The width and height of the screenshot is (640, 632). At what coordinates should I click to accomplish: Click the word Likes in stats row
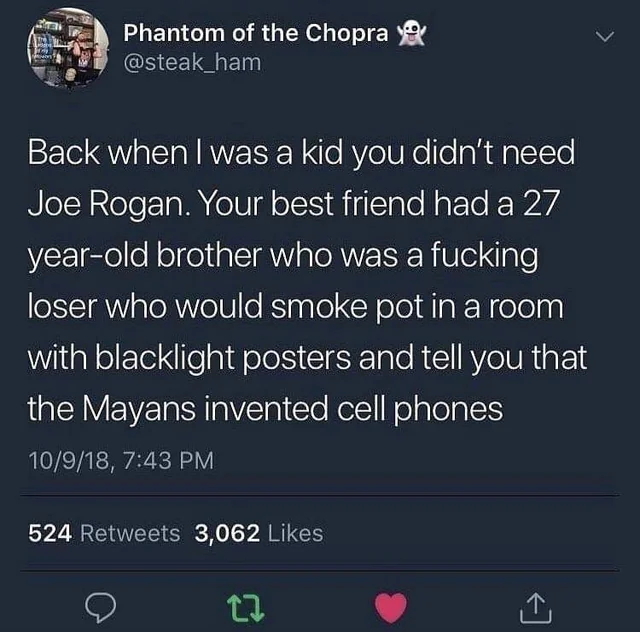296,533
